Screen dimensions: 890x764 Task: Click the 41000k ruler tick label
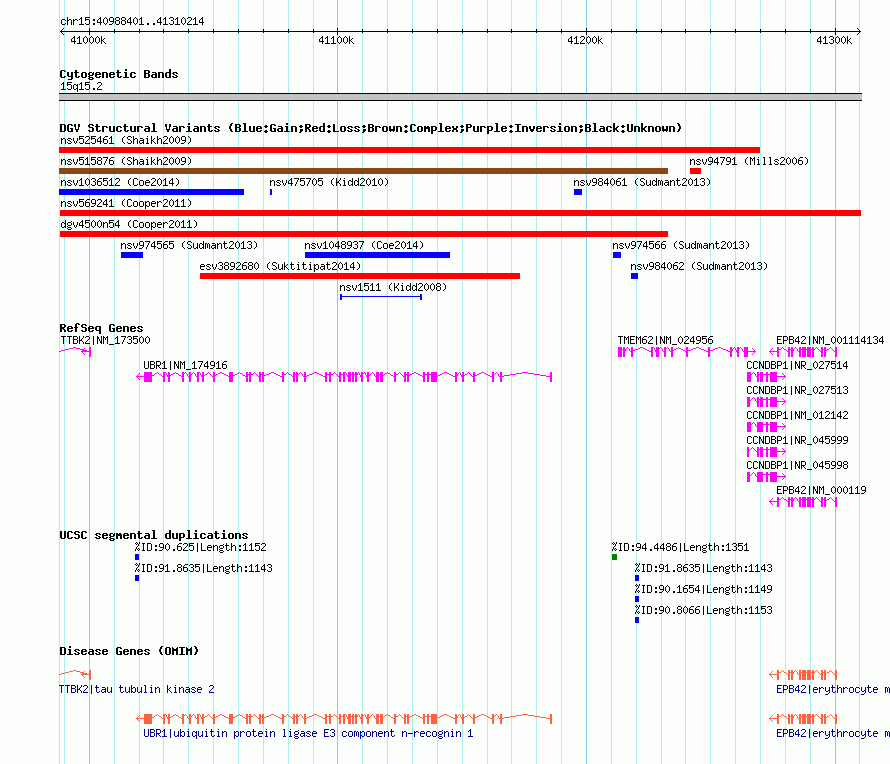(x=88, y=40)
